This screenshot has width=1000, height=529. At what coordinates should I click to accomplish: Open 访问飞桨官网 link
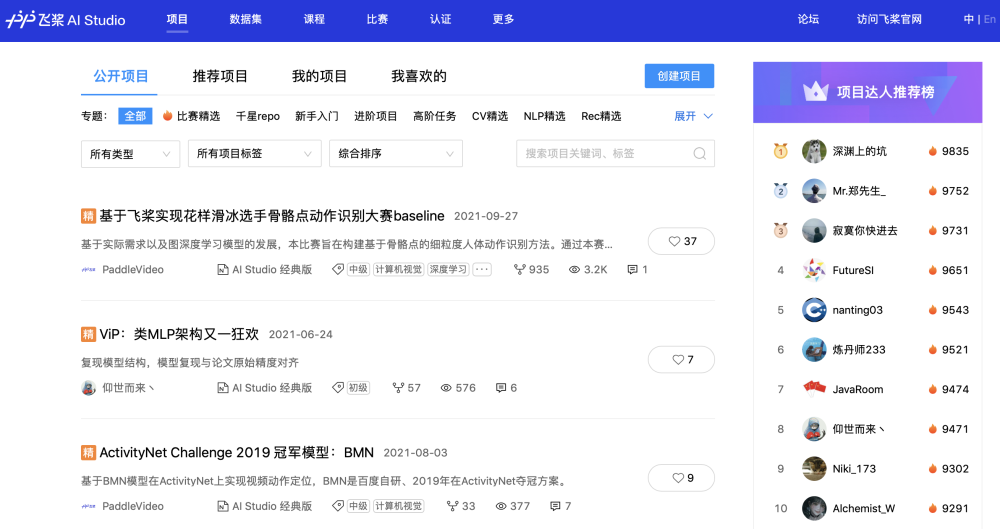(889, 19)
